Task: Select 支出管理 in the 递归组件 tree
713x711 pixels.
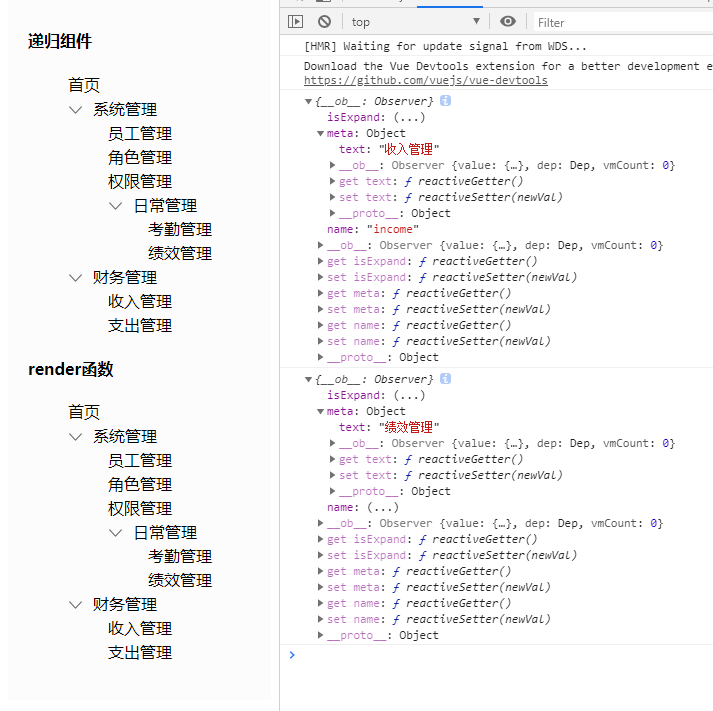Action: click(140, 325)
